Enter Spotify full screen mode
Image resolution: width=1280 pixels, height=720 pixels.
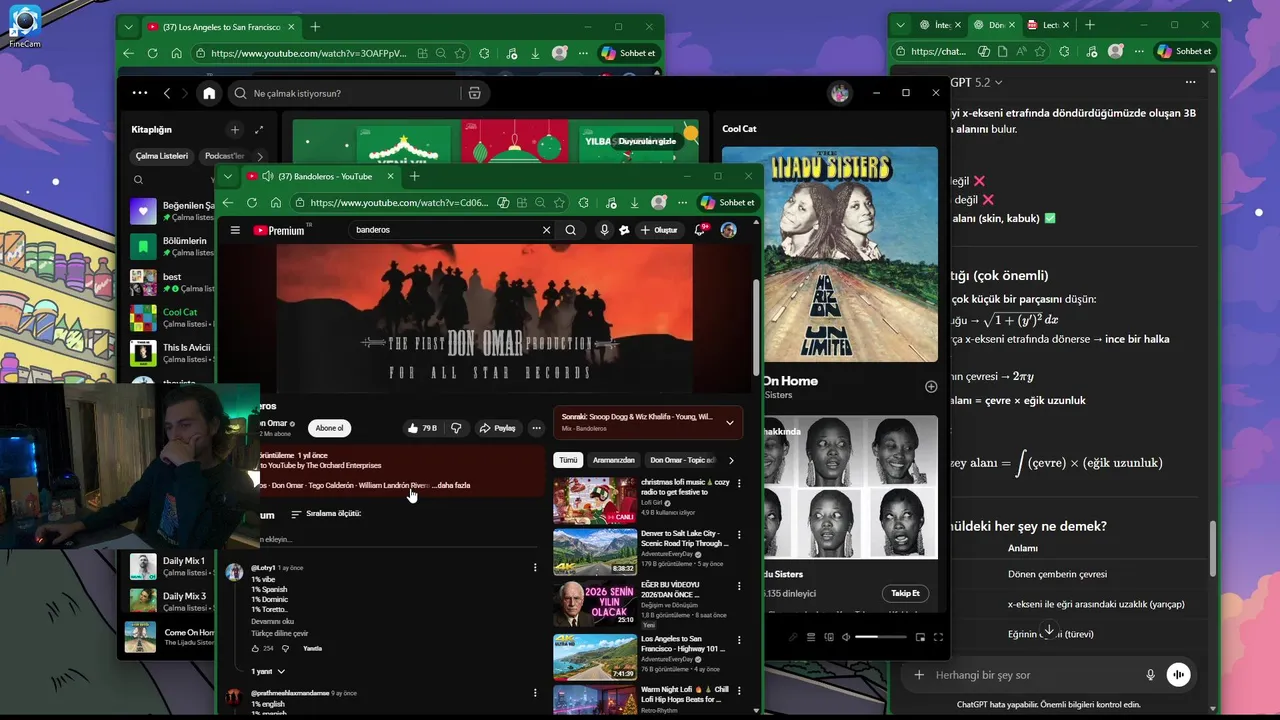[938, 637]
